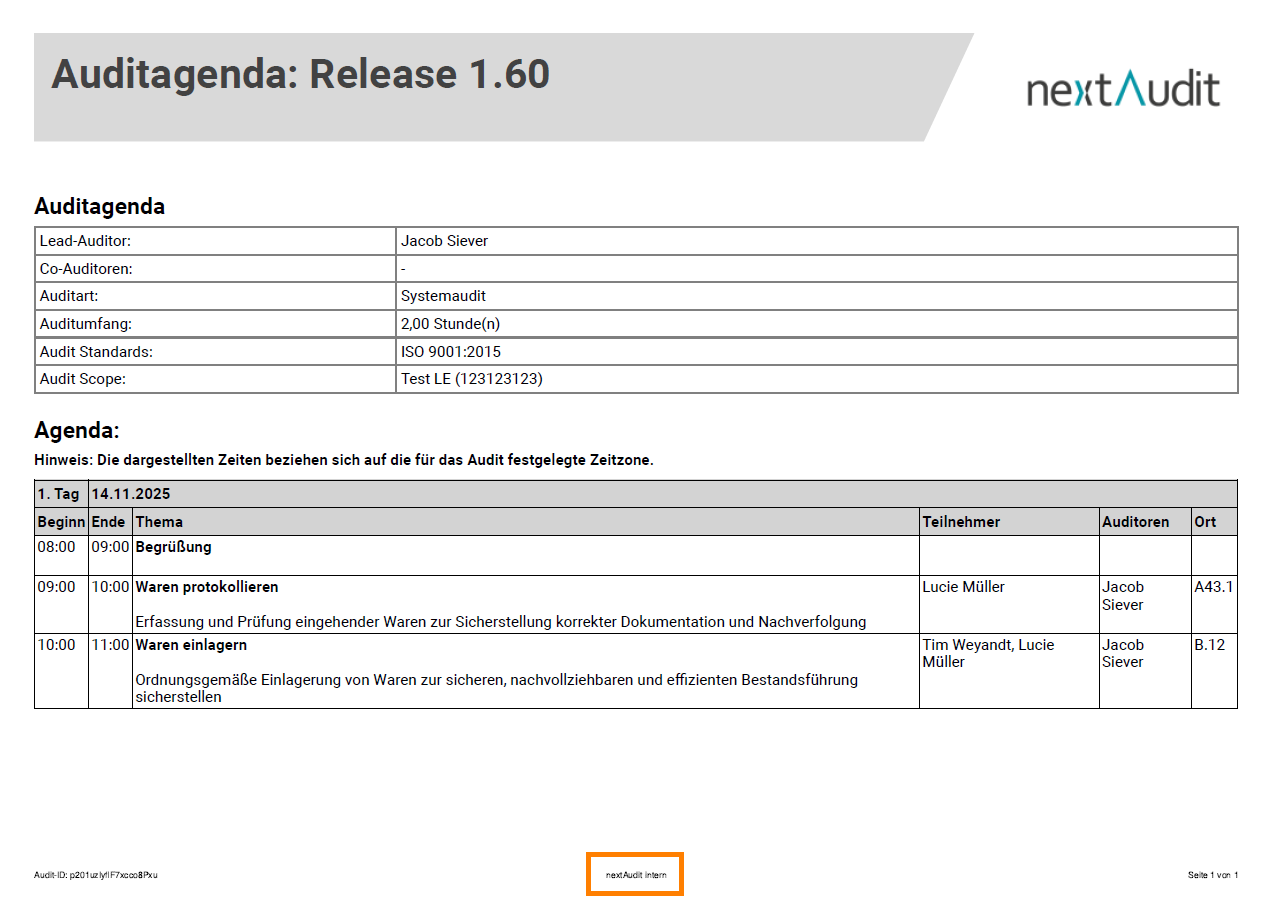Click the Audit Scope value Test LE
Viewport: 1274px width, 897px height.
[x=471, y=379]
